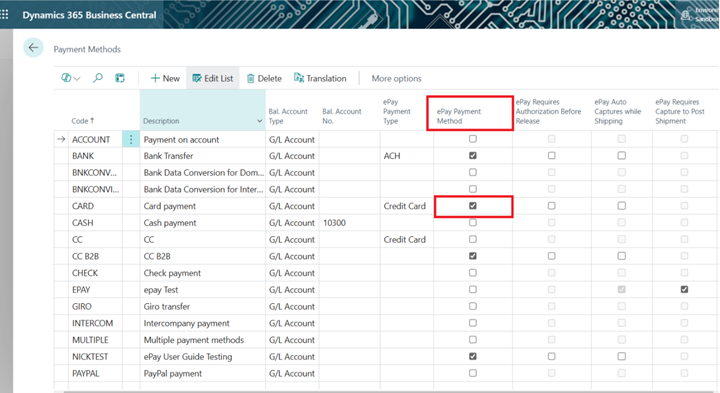Click ePay Requires Authorization Before Release header
The width and height of the screenshot is (720, 393).
pyautogui.click(x=548, y=112)
